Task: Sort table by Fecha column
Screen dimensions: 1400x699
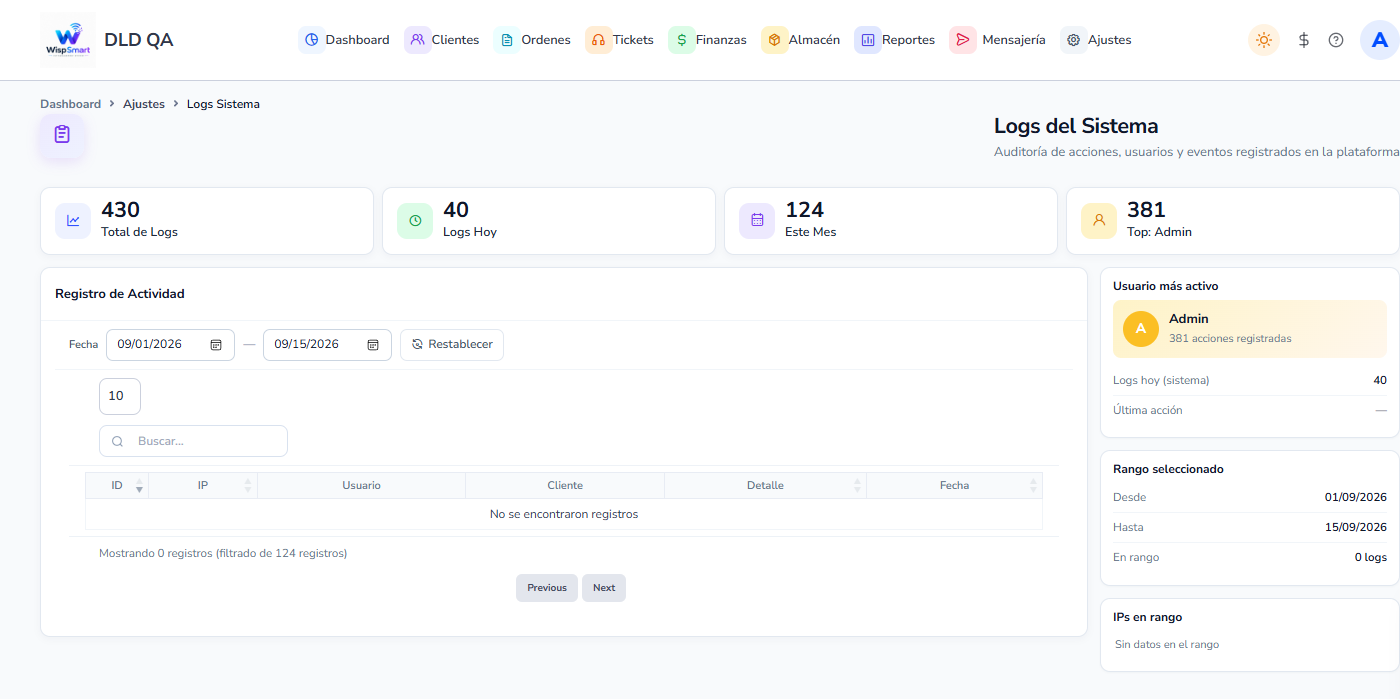Action: click(954, 485)
